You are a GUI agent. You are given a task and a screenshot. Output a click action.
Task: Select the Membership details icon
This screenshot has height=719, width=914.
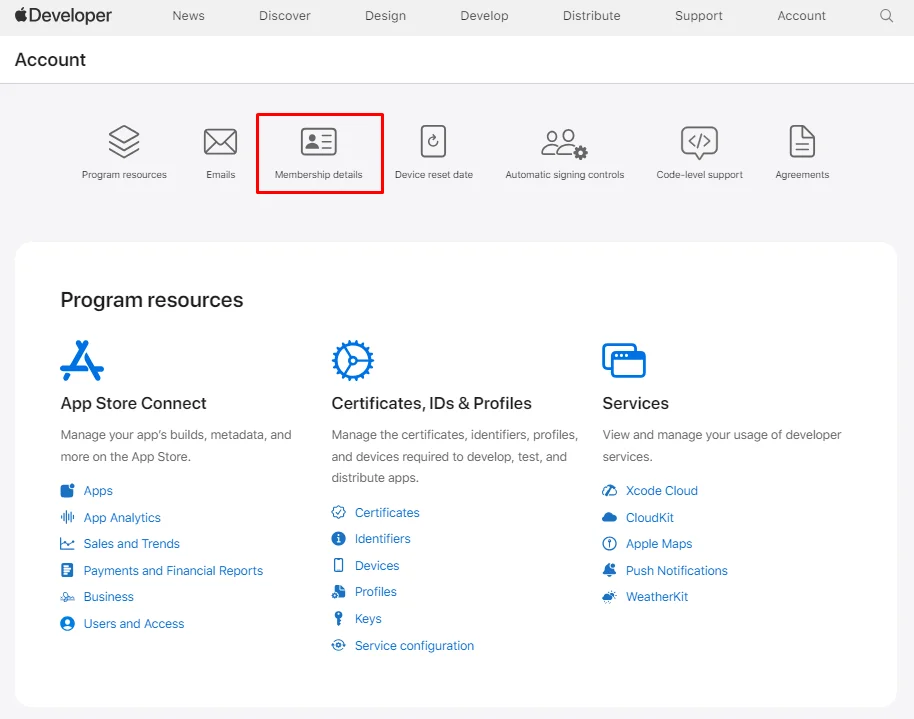pyautogui.click(x=319, y=141)
